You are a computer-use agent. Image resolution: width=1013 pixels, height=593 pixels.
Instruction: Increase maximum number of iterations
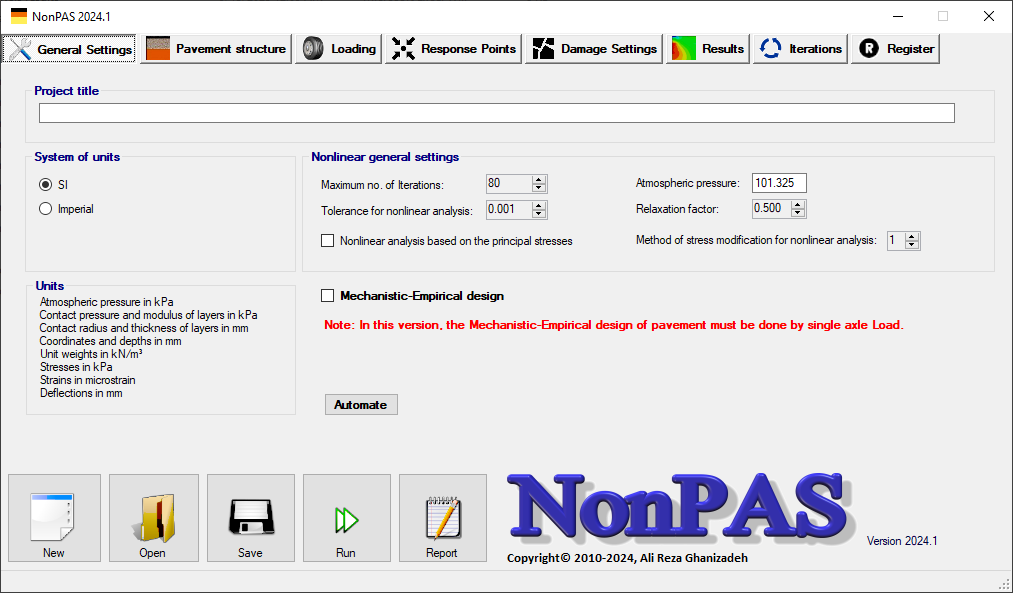point(539,179)
